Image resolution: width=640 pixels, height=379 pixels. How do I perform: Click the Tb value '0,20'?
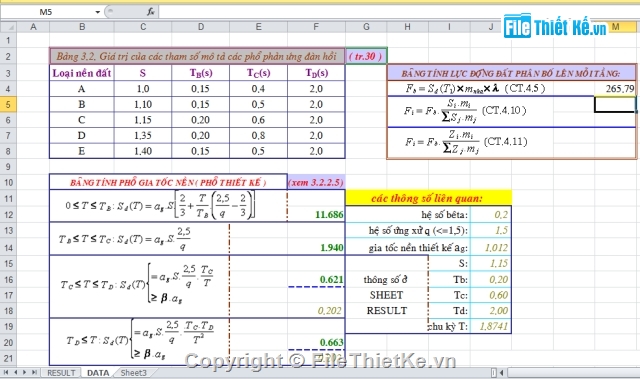pos(491,279)
